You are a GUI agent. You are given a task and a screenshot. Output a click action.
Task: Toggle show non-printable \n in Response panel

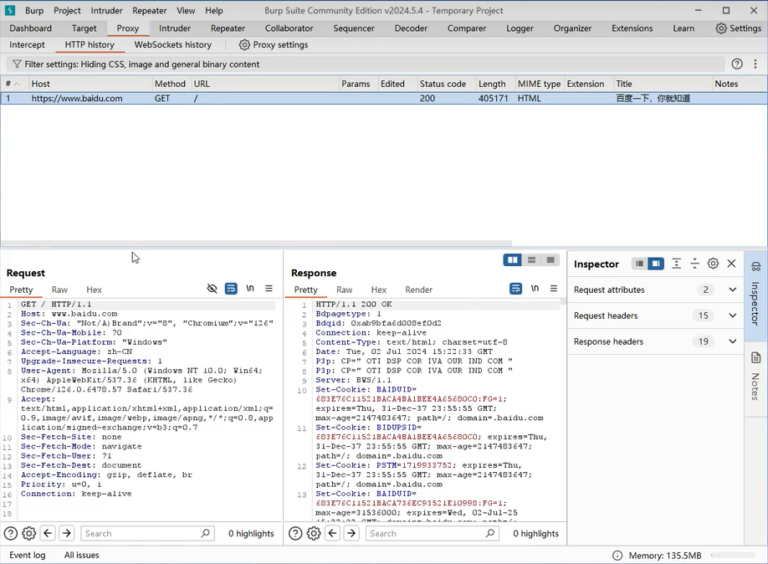[535, 288]
